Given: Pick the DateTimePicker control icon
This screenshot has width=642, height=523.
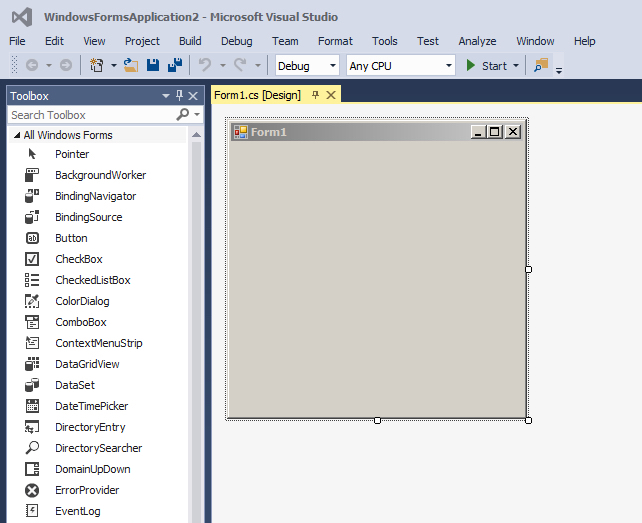Looking at the screenshot, I should (x=32, y=406).
